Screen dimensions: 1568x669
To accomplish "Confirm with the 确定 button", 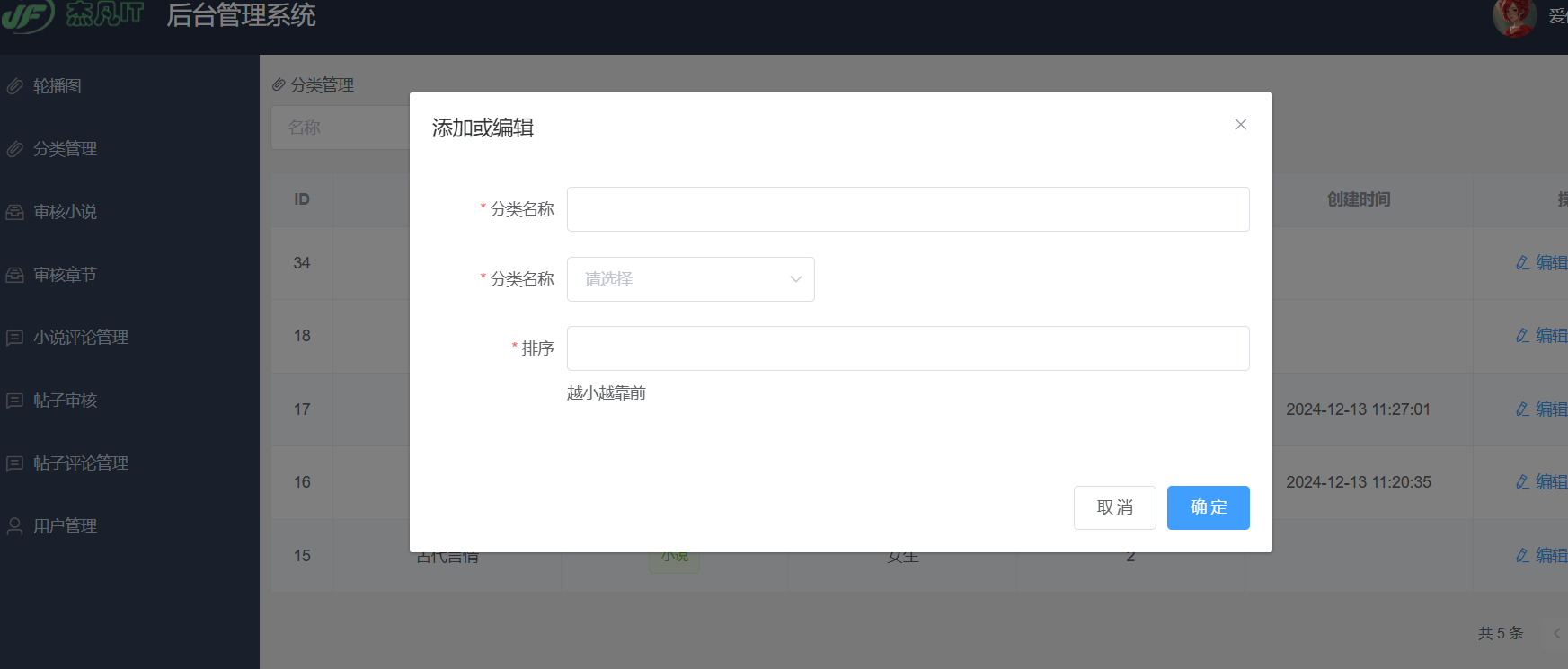I will [x=1208, y=507].
